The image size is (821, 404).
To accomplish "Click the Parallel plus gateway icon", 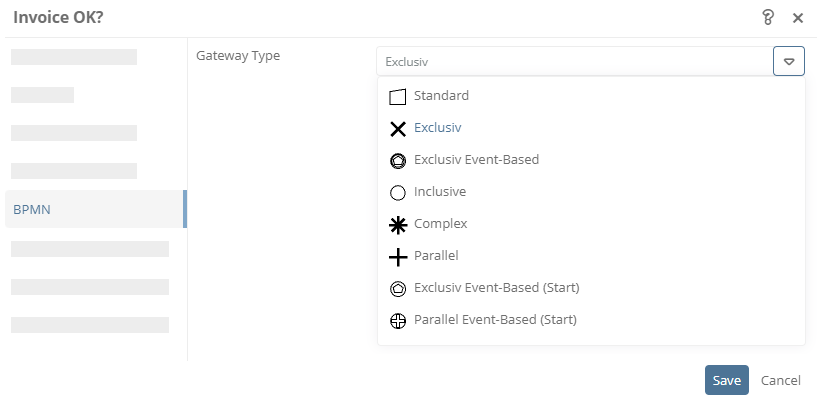I will (398, 257).
